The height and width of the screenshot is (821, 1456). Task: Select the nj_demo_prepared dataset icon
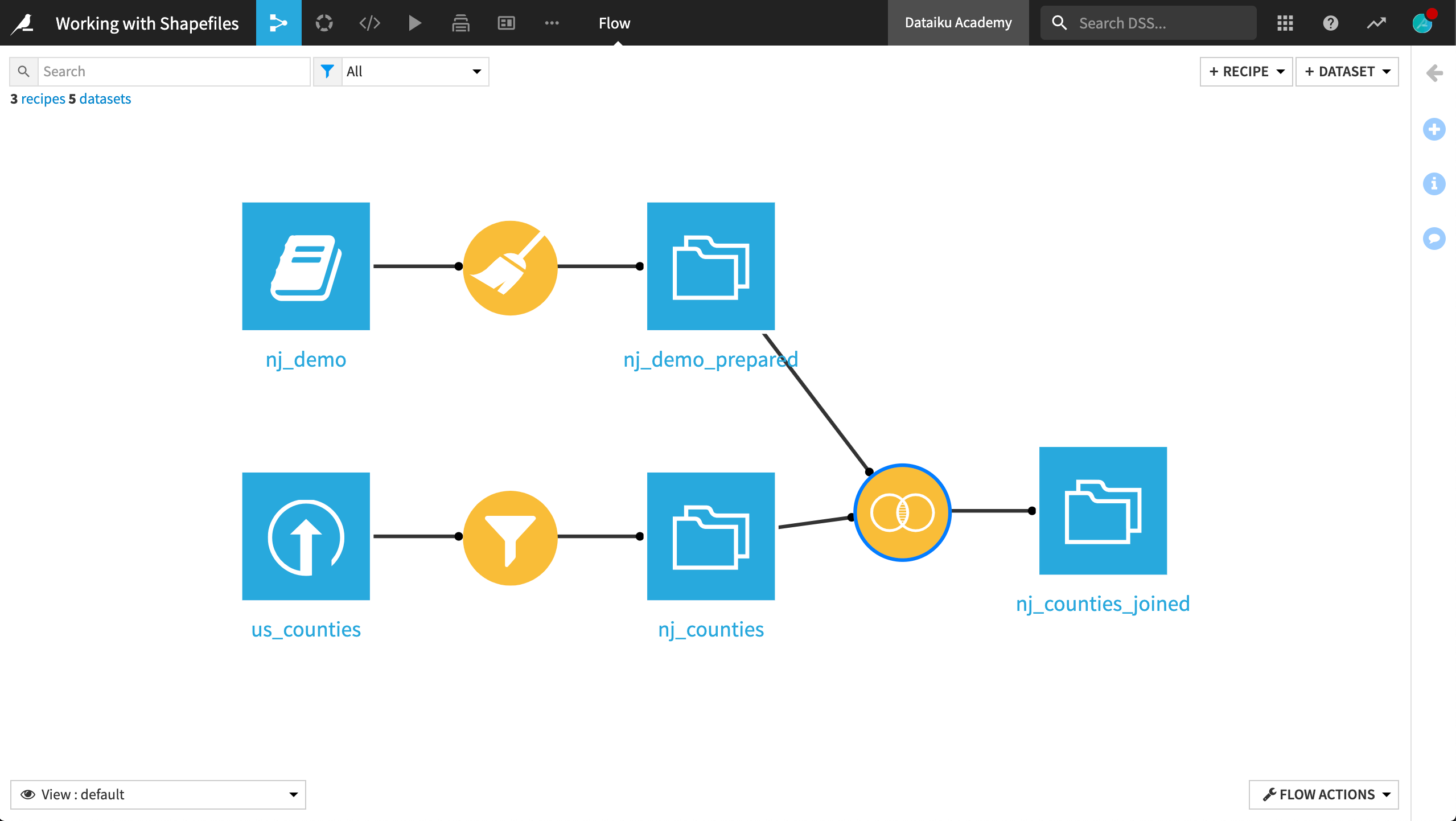pos(710,266)
